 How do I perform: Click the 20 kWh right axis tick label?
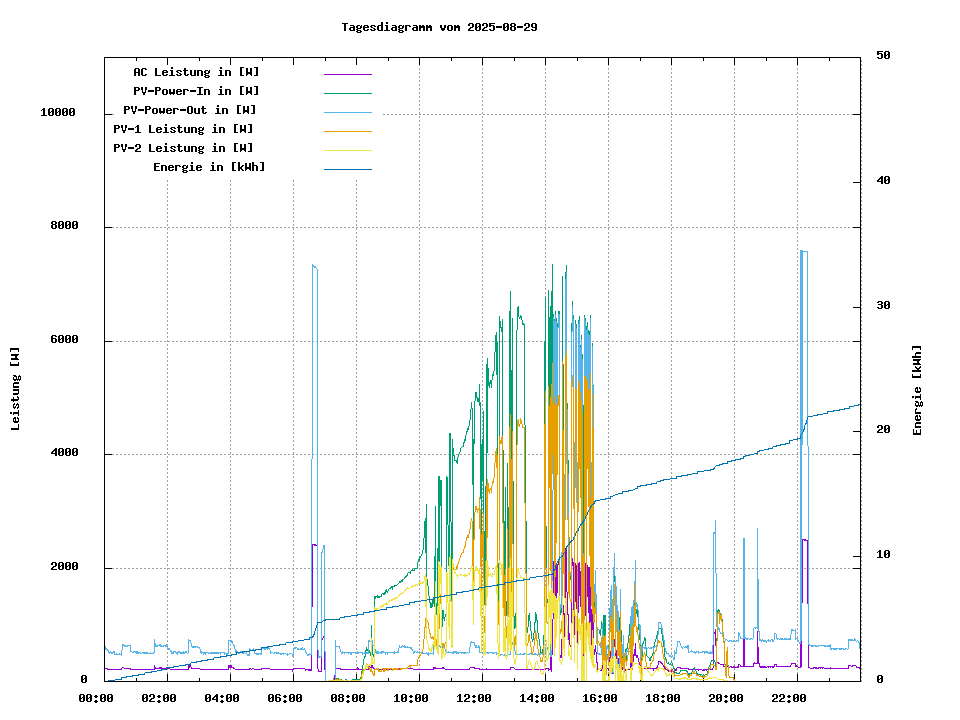(883, 430)
